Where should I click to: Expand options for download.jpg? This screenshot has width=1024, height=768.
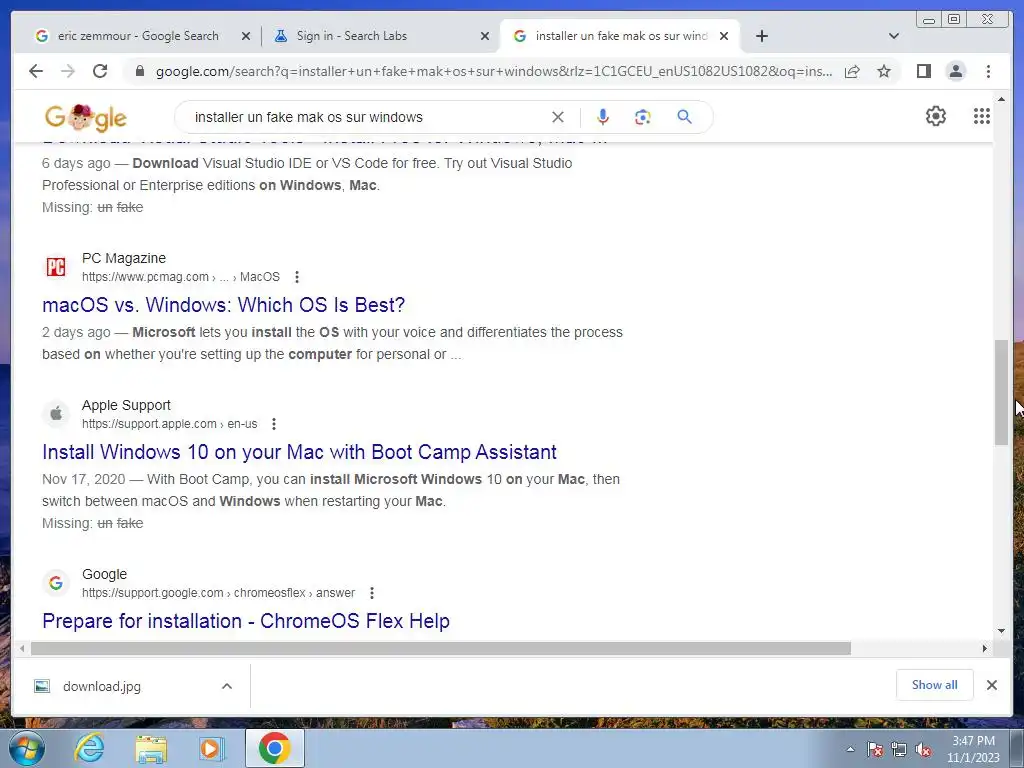coord(227,686)
